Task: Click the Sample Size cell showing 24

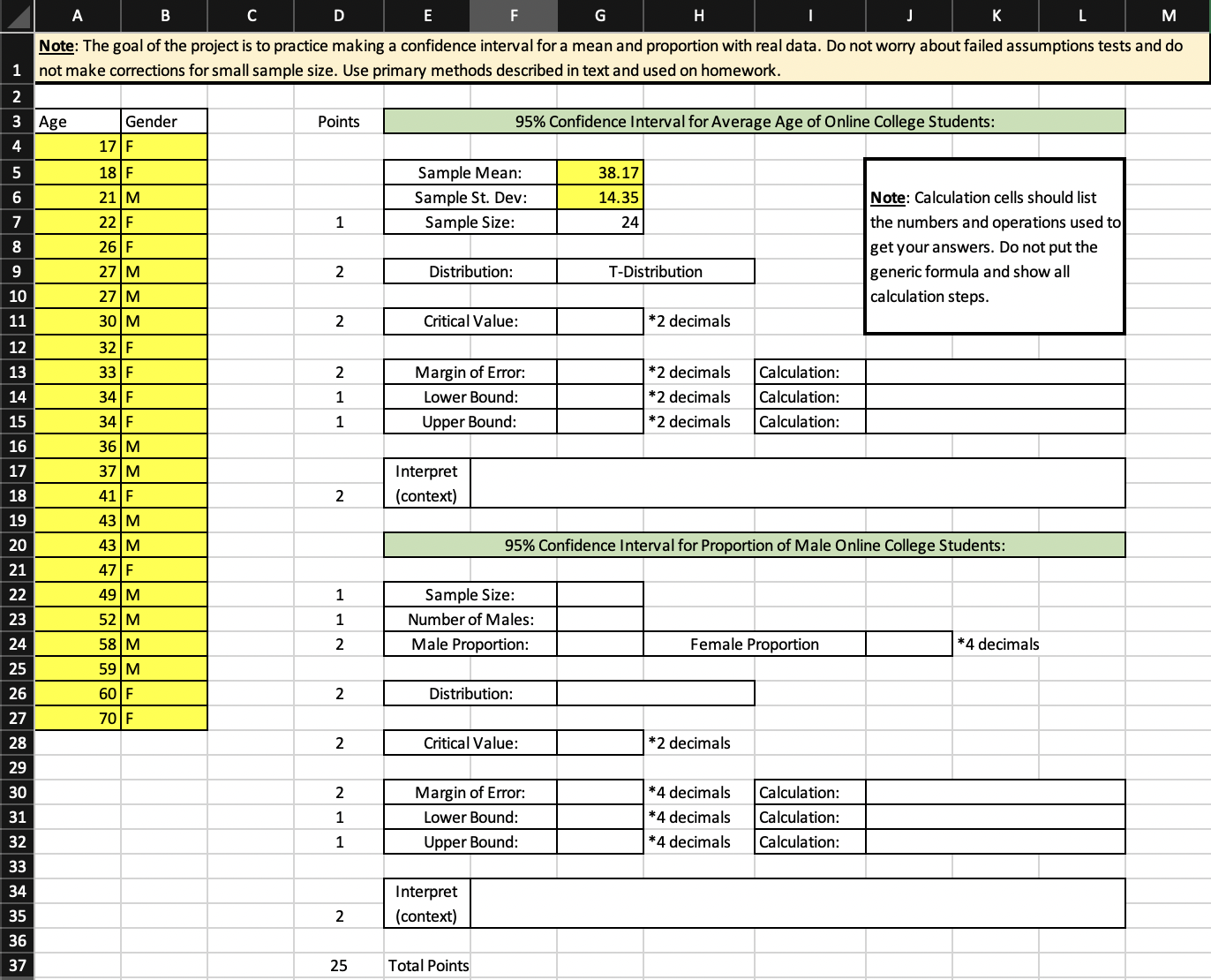Action: coord(599,222)
